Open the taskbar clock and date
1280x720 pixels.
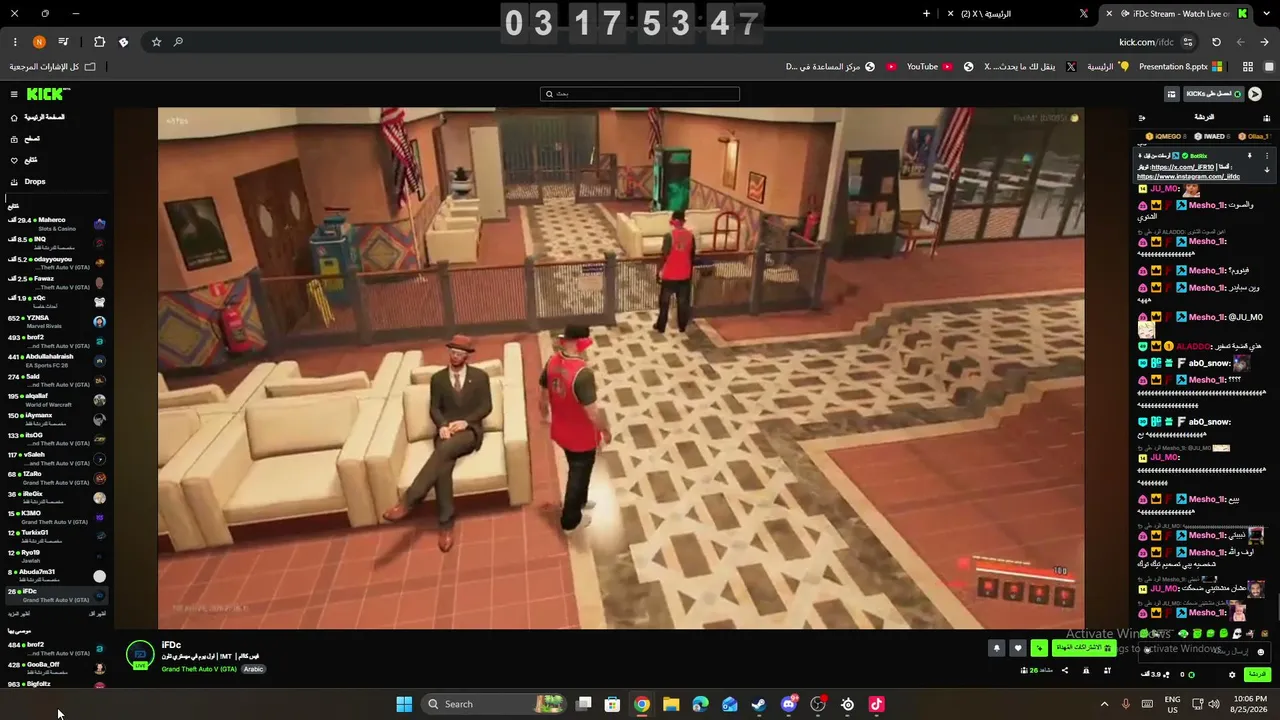click(x=1250, y=704)
